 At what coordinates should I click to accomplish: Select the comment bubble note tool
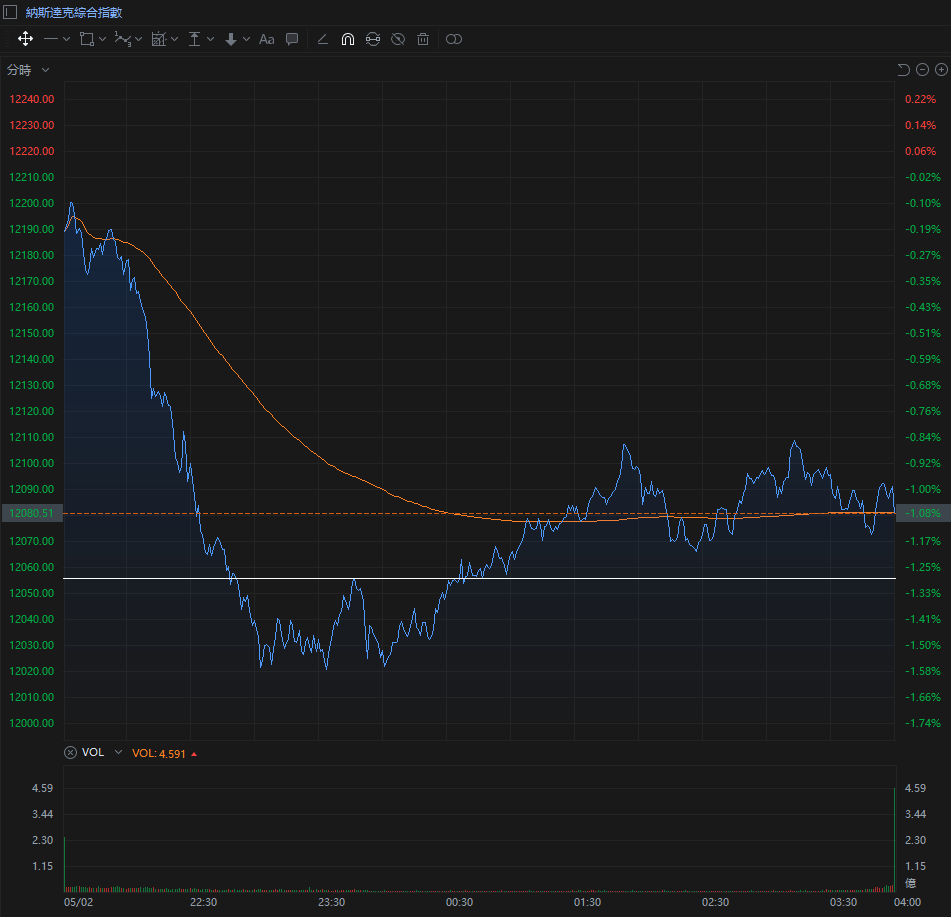(x=292, y=39)
